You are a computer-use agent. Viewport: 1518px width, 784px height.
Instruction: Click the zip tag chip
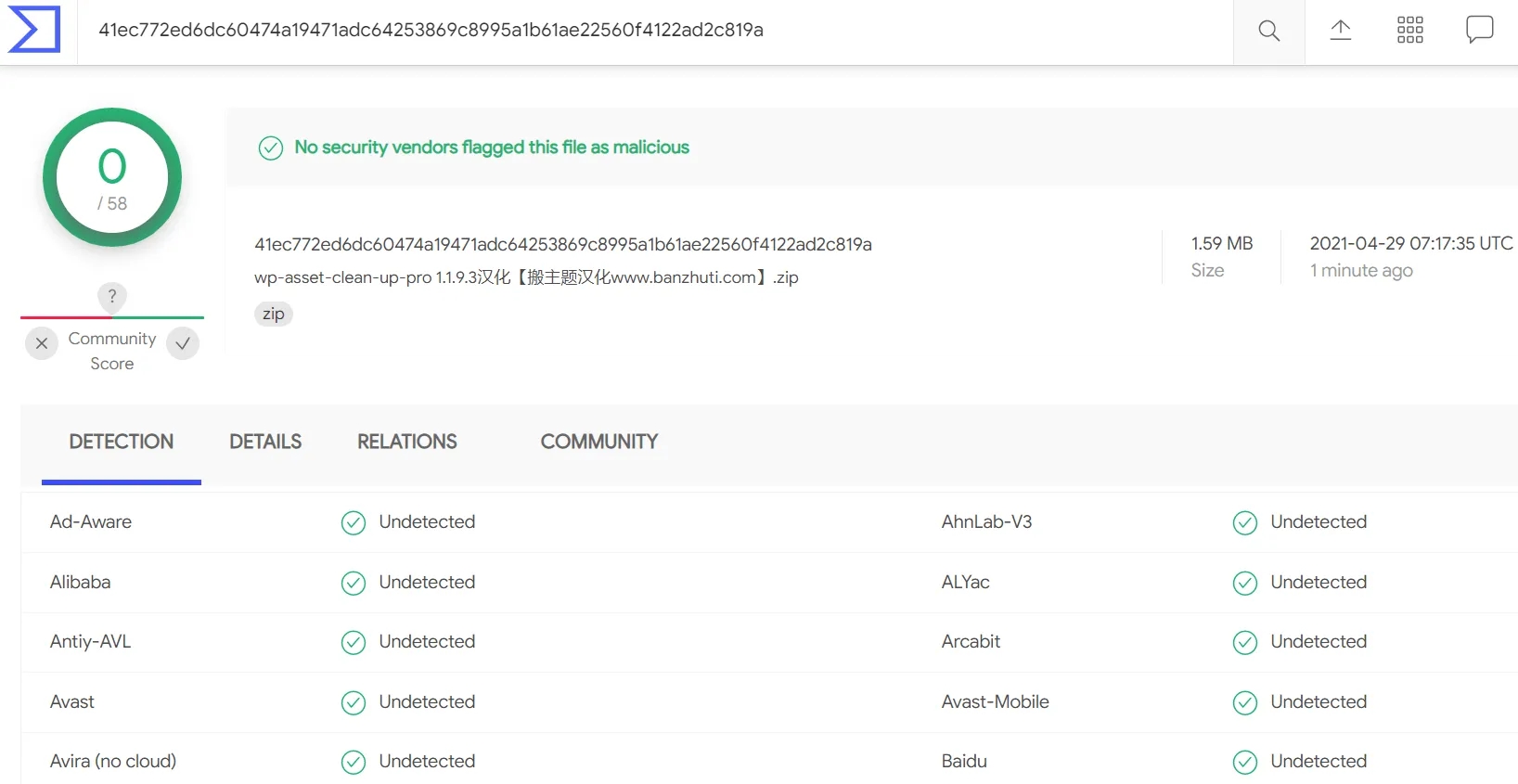274,314
